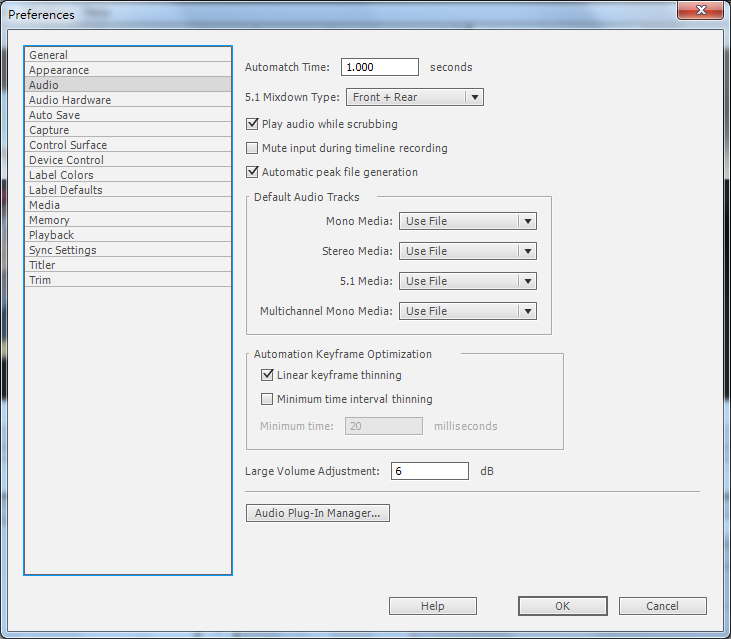Open Audio Hardware preferences
This screenshot has height=639, width=731.
click(x=128, y=99)
